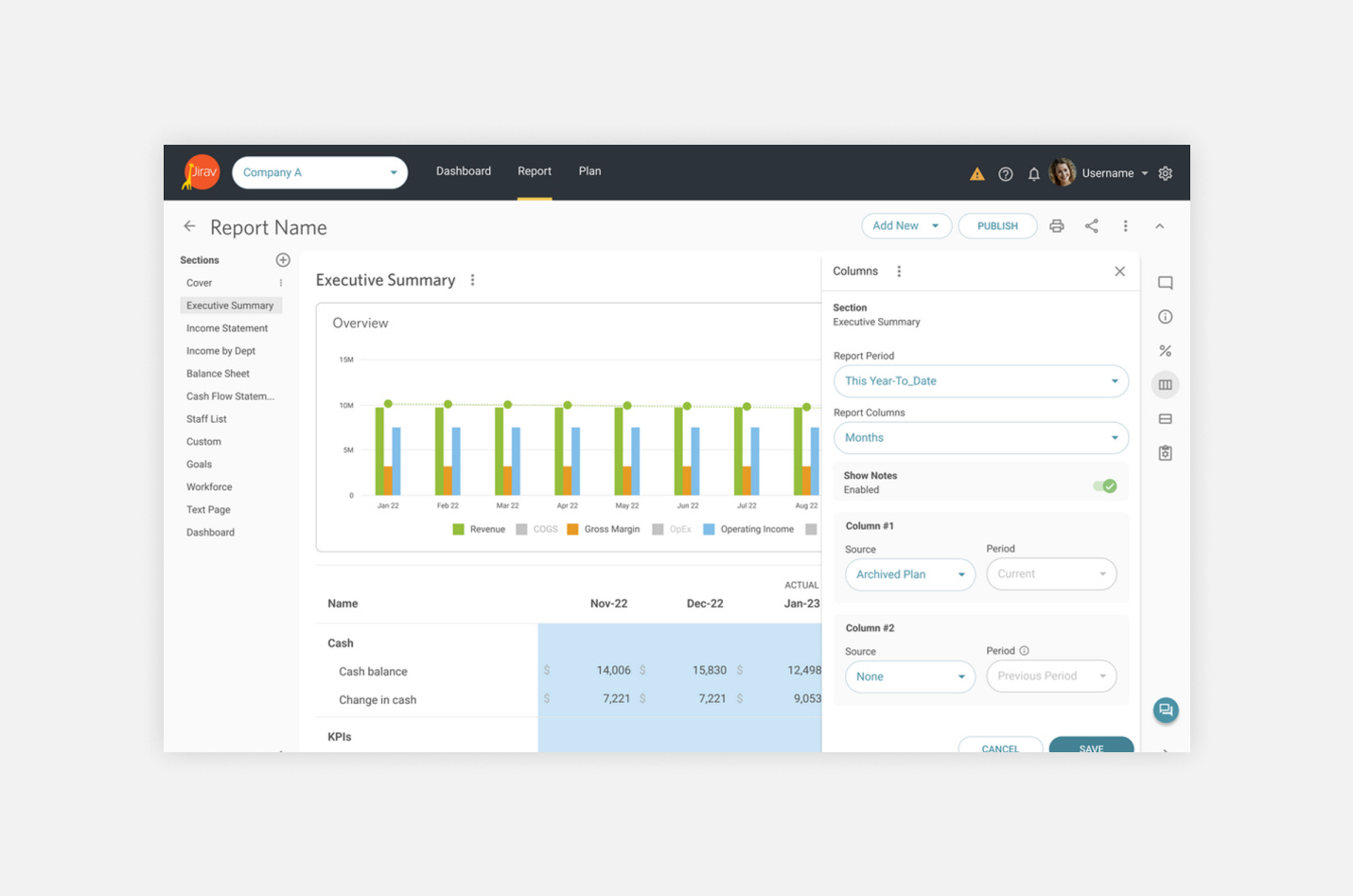This screenshot has height=896, width=1353.
Task: Open the print dialog via printer icon
Action: coord(1057,225)
